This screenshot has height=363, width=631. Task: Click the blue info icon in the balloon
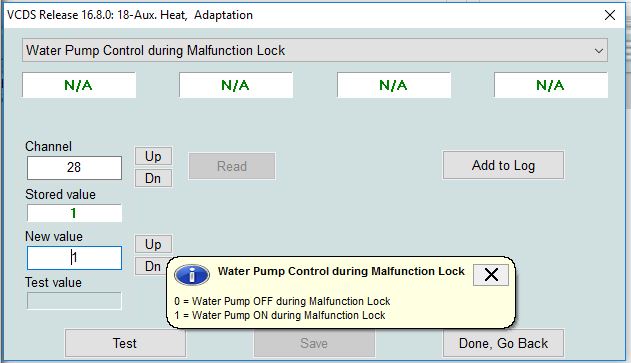(192, 275)
